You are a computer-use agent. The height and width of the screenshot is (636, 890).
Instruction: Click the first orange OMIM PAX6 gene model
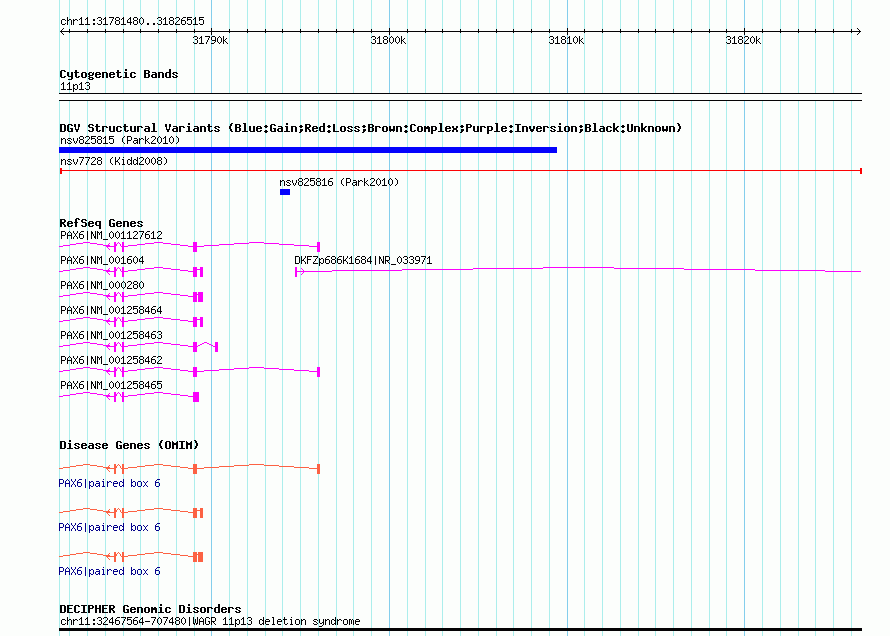190,468
